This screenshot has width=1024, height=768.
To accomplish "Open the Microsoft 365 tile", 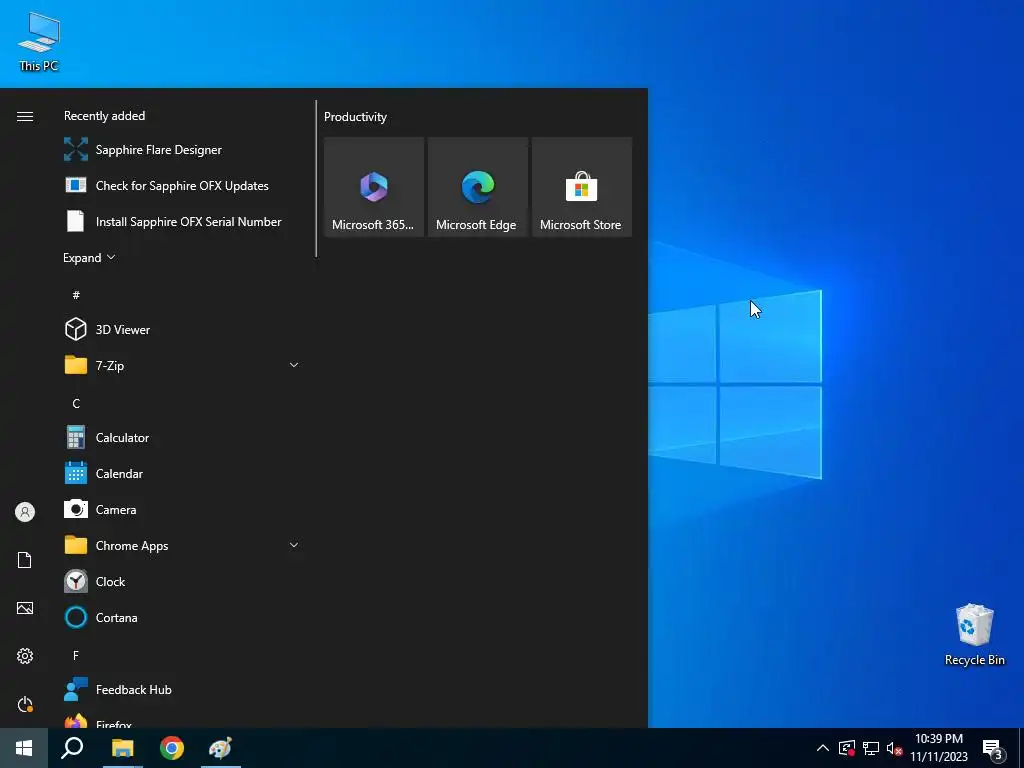I will 374,187.
